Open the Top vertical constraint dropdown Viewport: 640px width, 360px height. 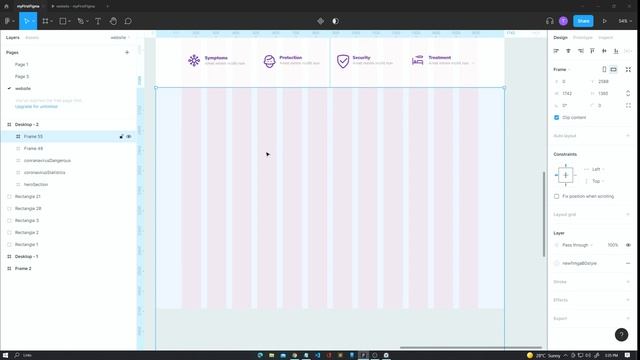pyautogui.click(x=598, y=181)
